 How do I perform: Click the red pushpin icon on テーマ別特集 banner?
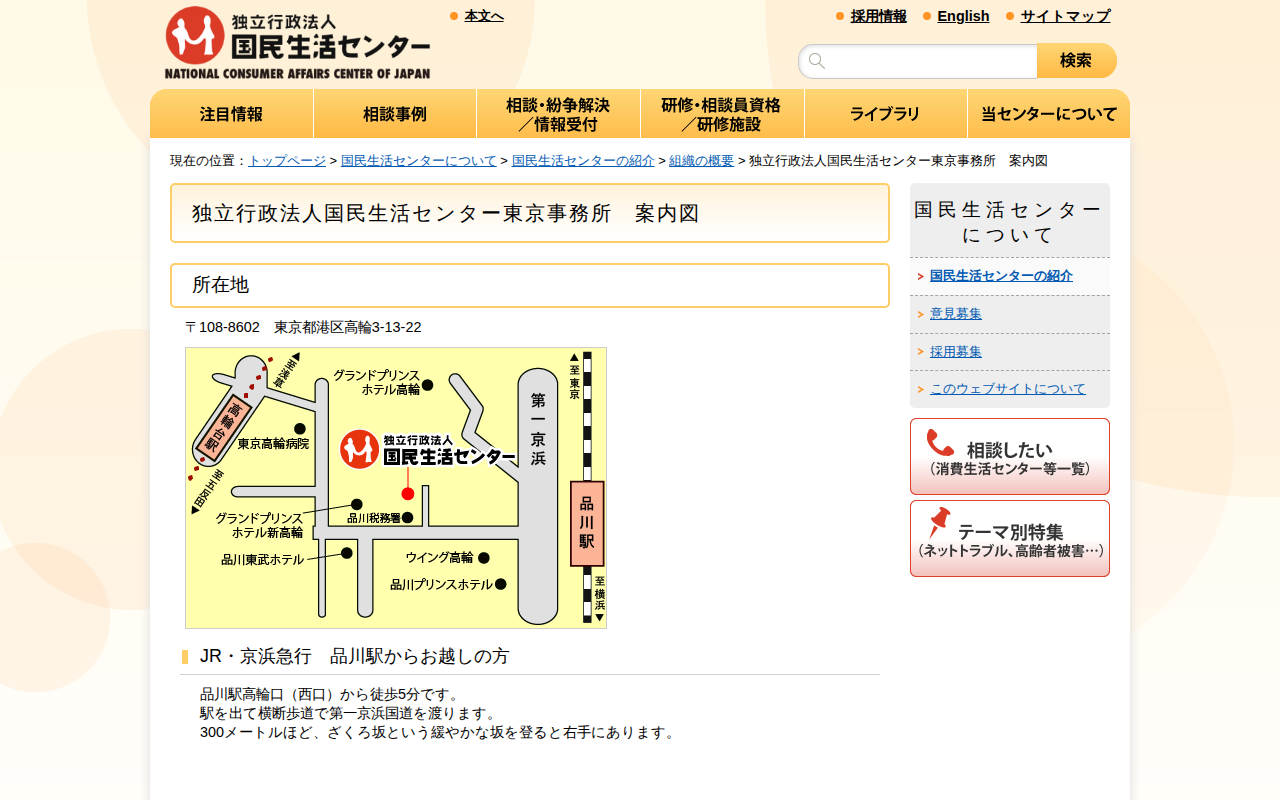click(x=939, y=522)
